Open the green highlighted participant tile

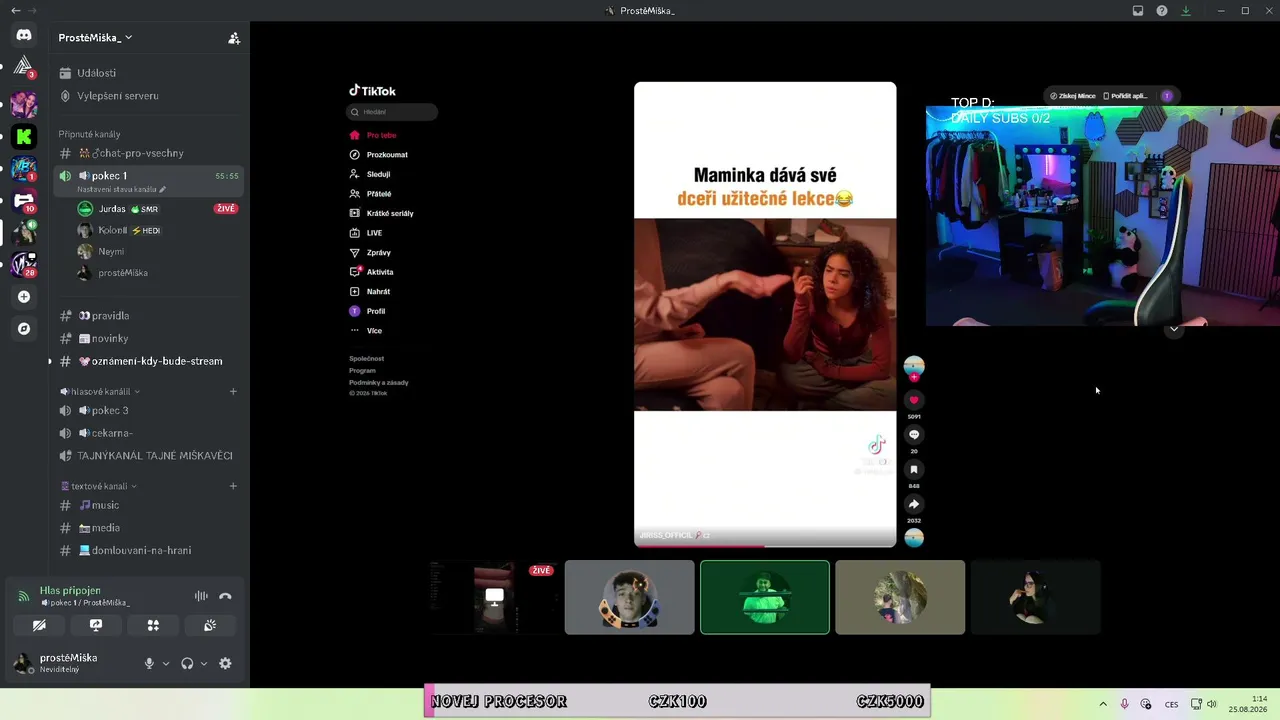[x=765, y=597]
